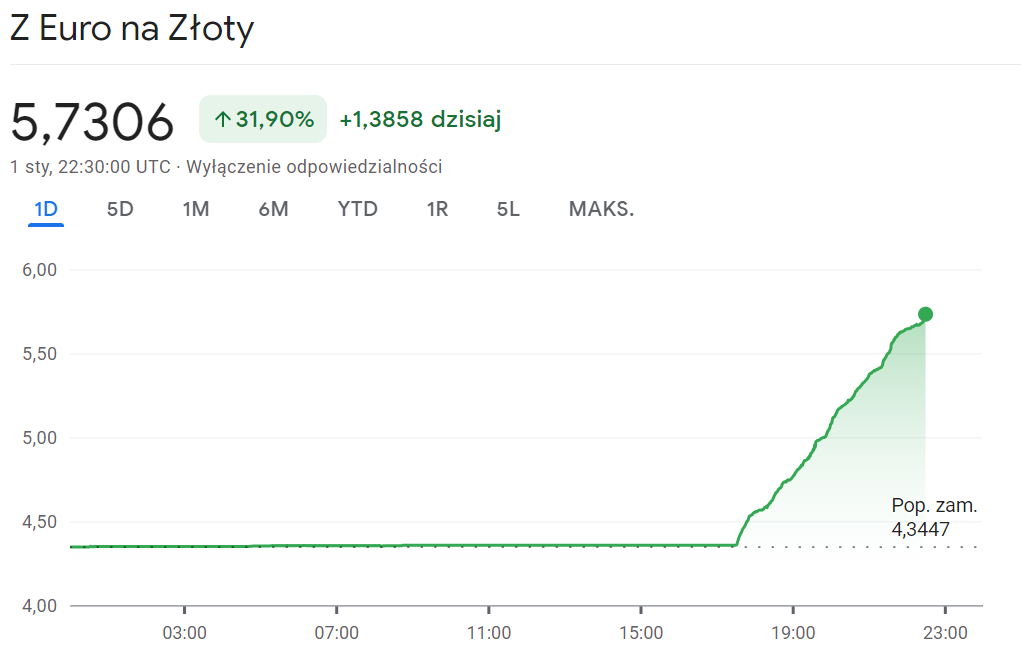Image resolution: width=1021 pixels, height=660 pixels.
Task: Click the green endpoint dot on the chart
Action: pyautogui.click(x=925, y=314)
